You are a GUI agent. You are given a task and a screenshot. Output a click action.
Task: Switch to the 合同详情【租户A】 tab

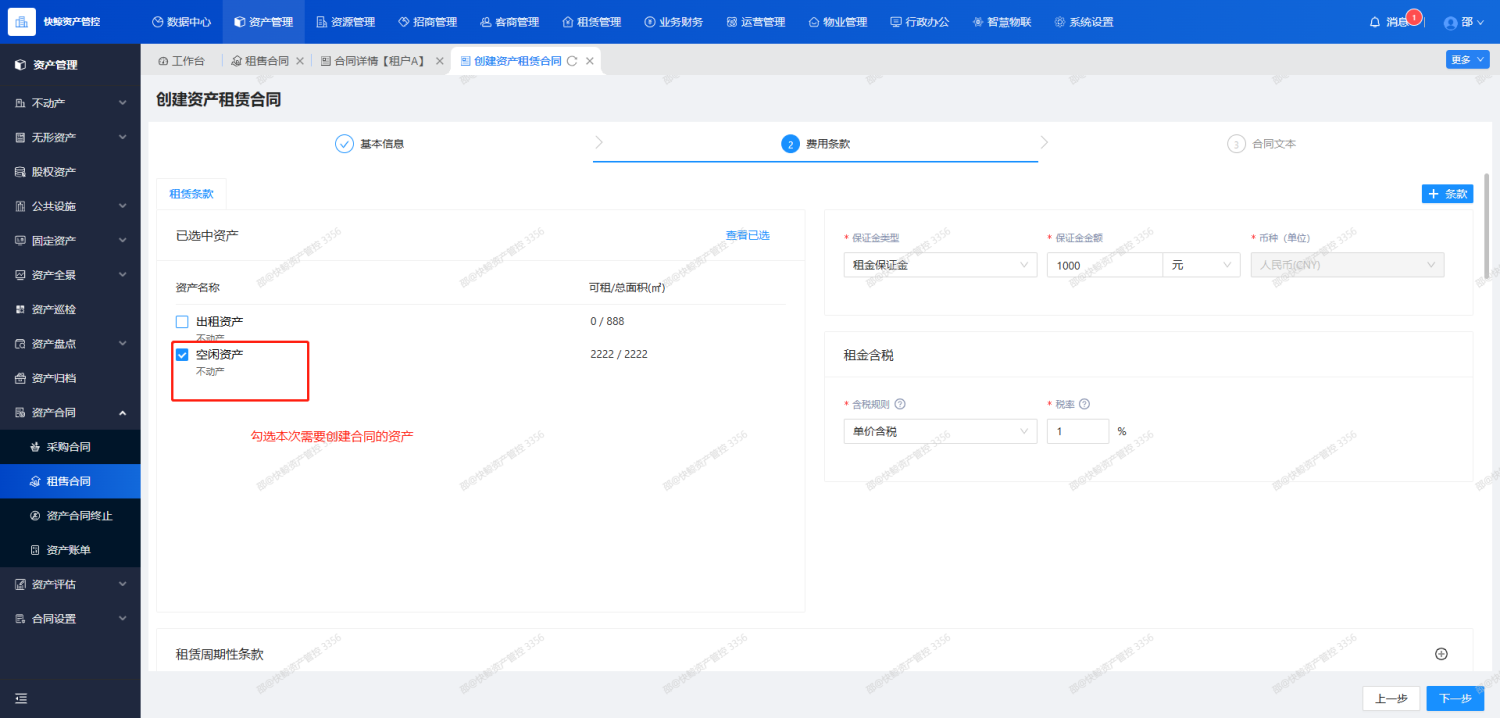[x=372, y=61]
